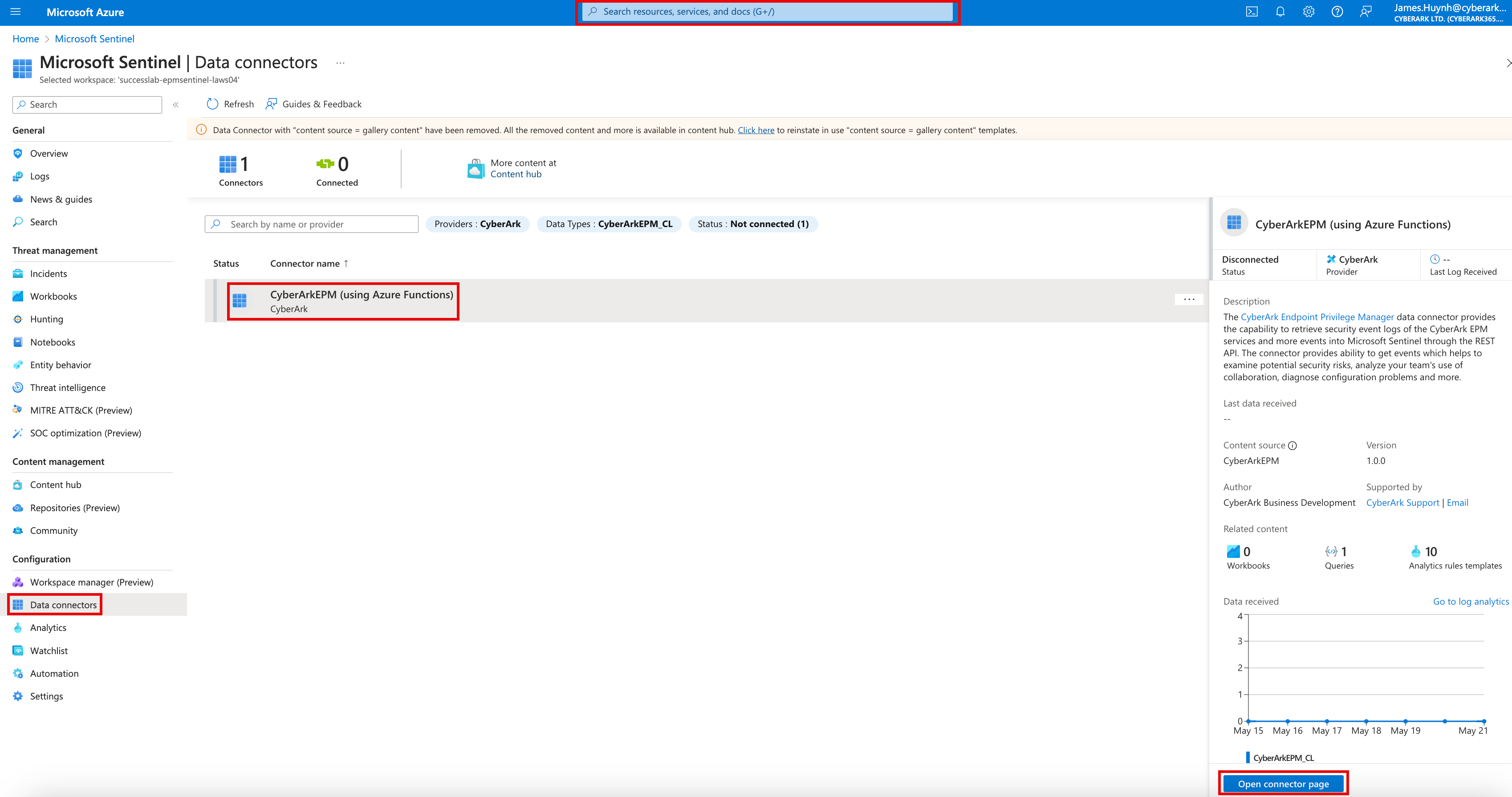Open the Azure portal hamburger menu
1512x797 pixels.
coord(15,11)
